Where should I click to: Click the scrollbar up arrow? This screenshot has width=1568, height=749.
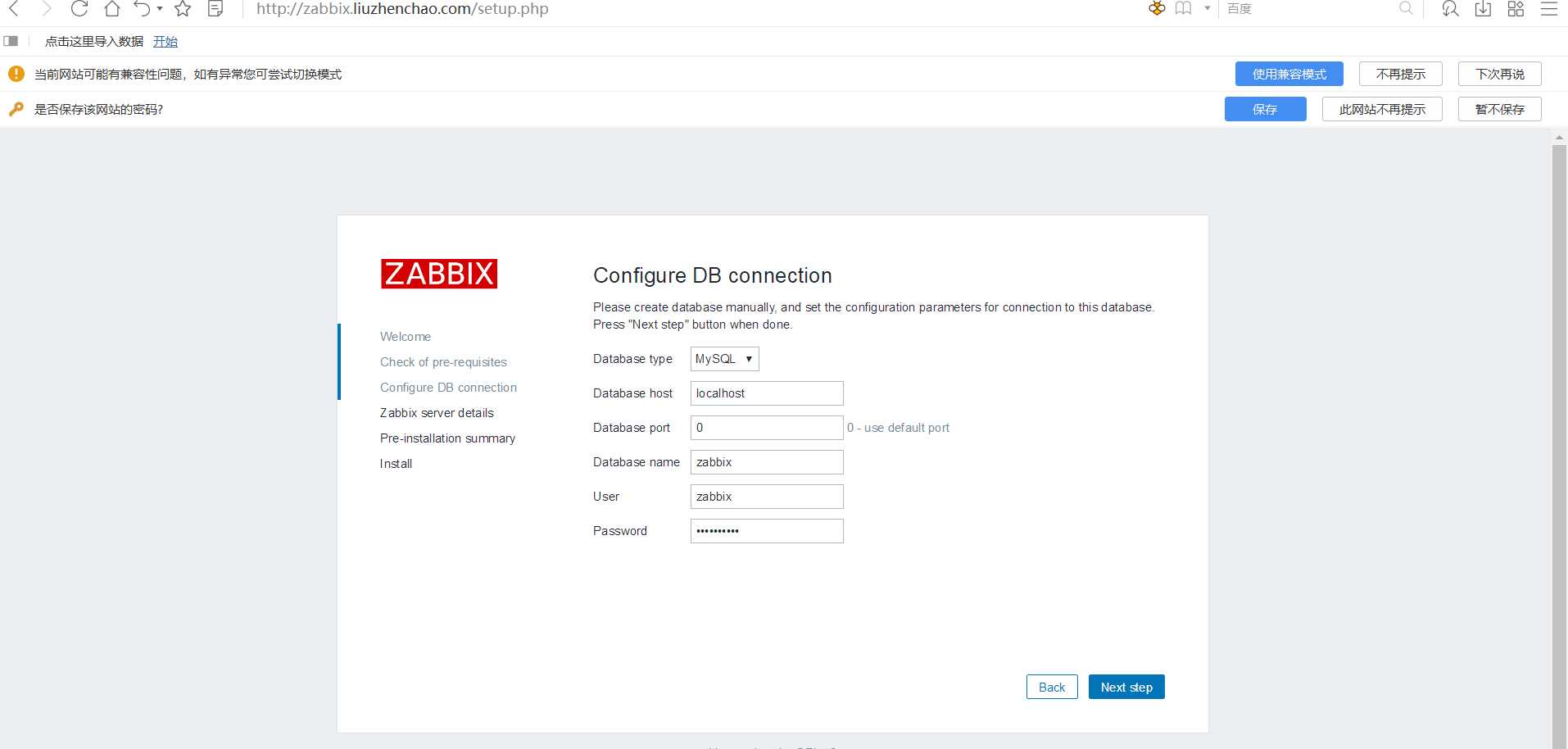pos(1559,138)
